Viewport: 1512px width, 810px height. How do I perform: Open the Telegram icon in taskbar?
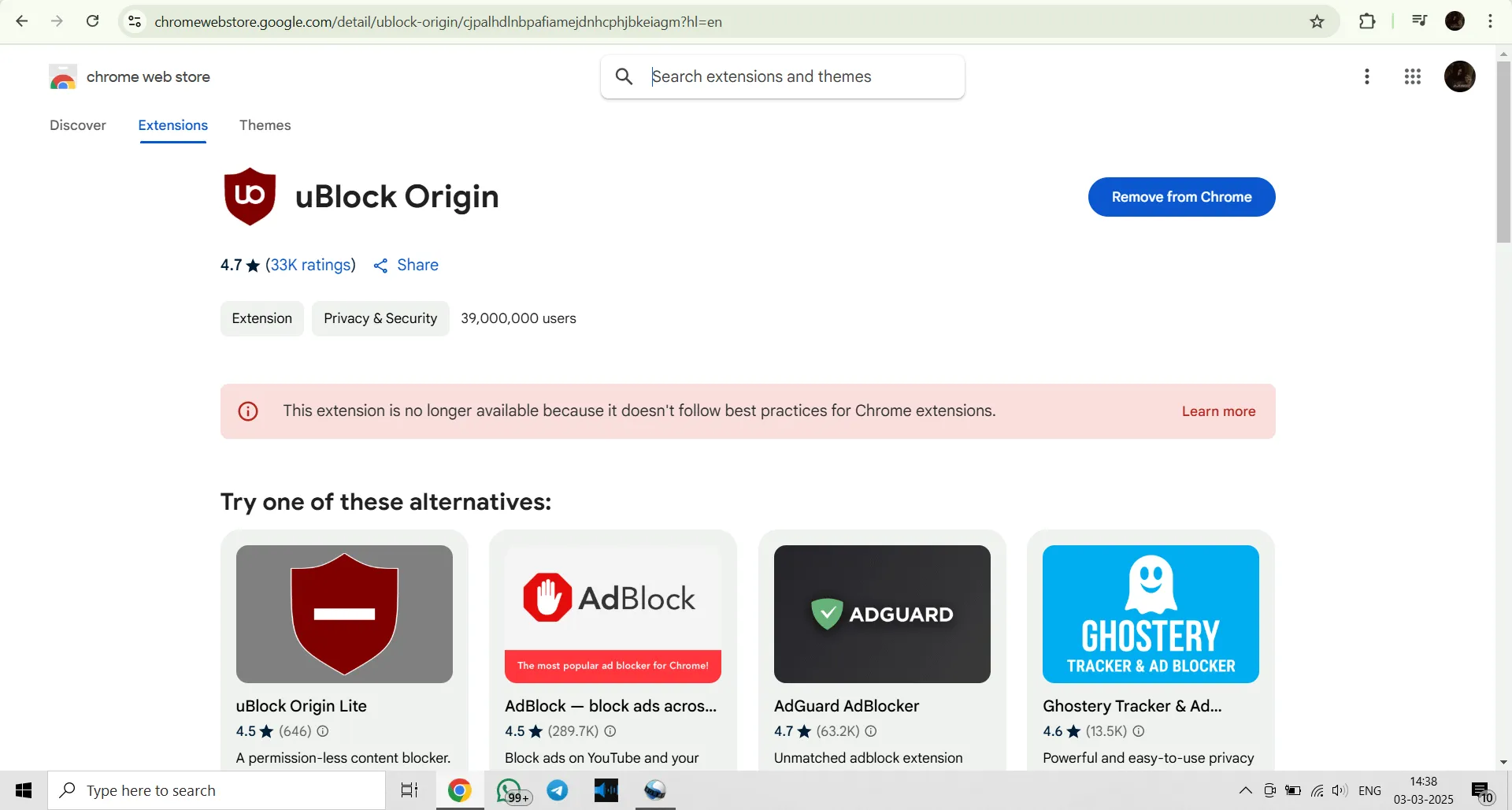click(558, 790)
